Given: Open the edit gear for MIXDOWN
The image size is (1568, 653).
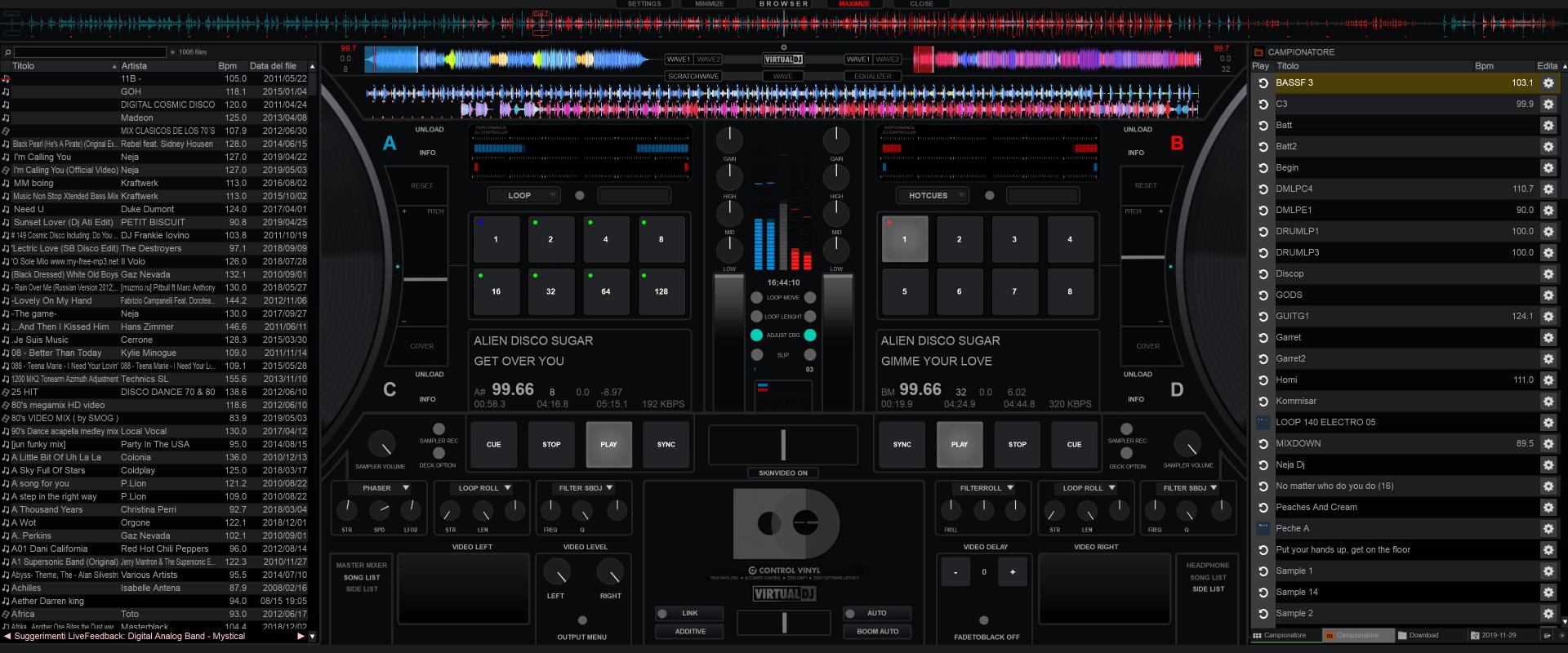Looking at the screenshot, I should pos(1548,444).
